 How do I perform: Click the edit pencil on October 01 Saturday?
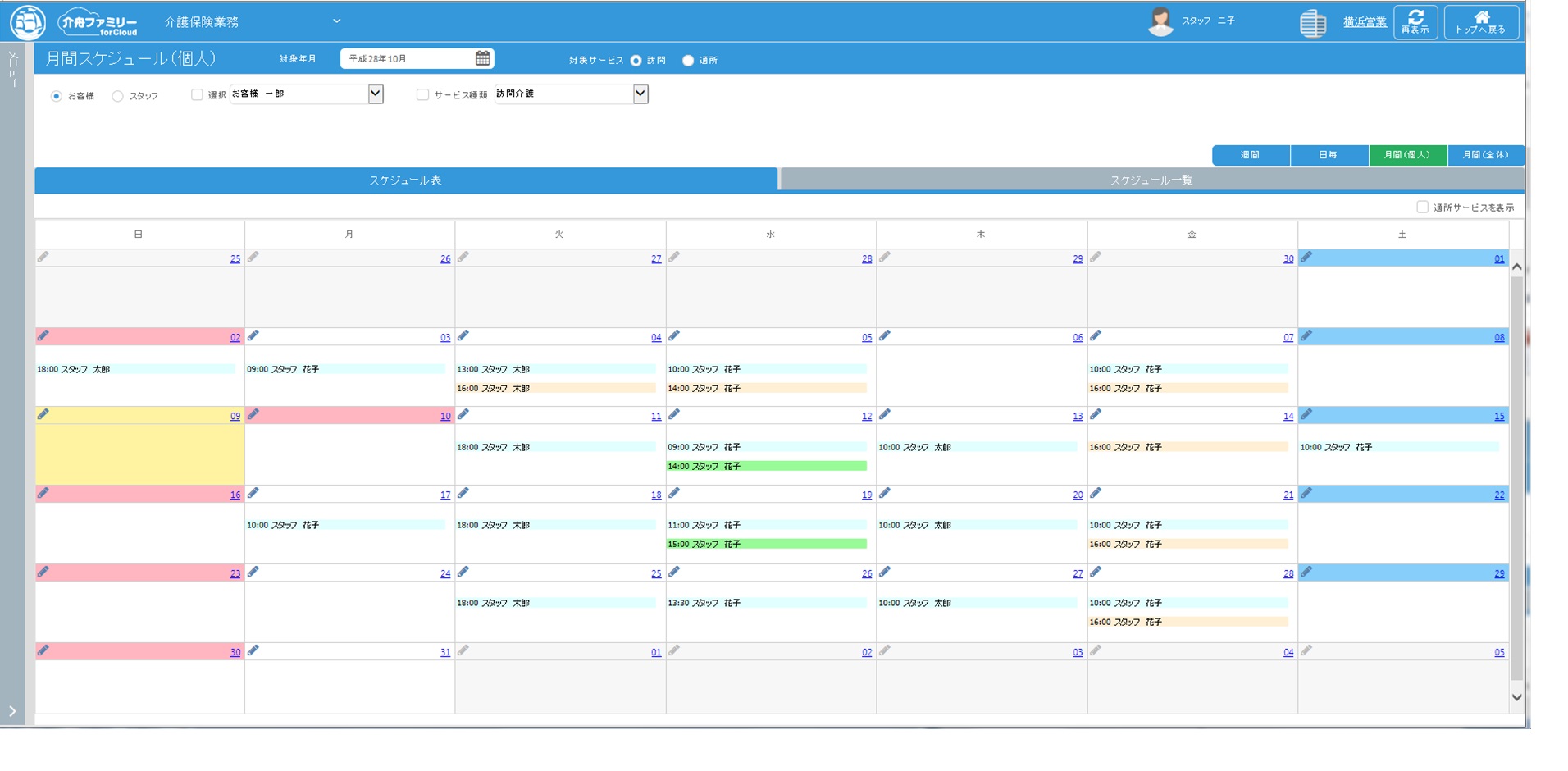coord(1306,258)
